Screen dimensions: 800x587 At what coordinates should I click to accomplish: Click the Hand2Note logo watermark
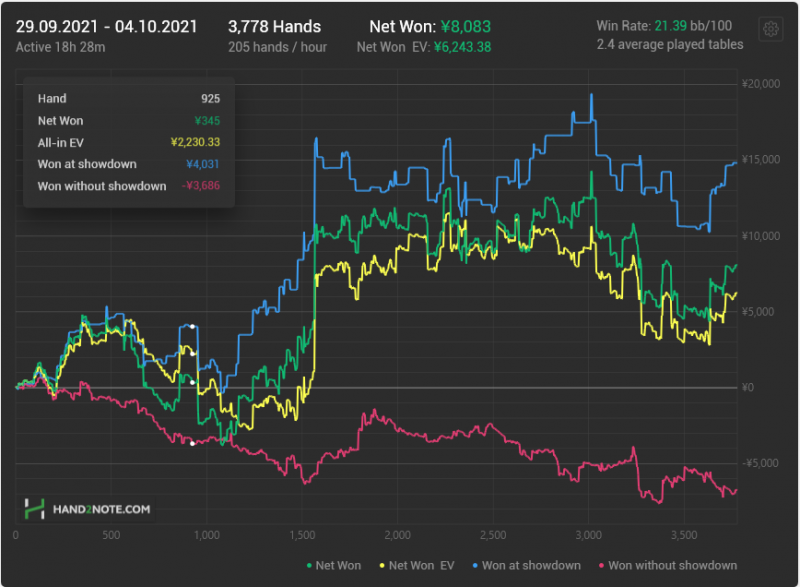tap(88, 509)
